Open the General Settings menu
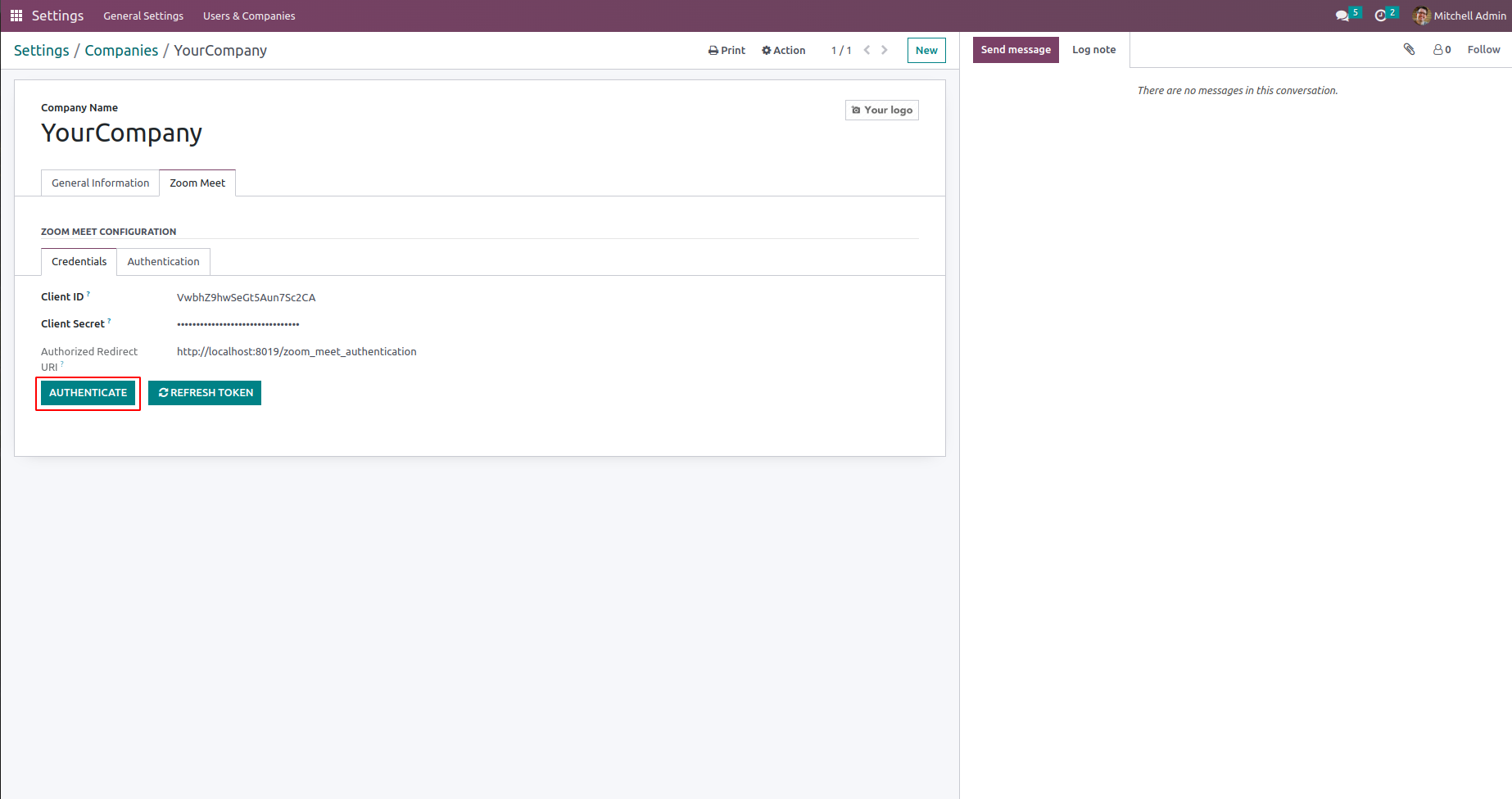The height and width of the screenshot is (799, 1512). 143,16
